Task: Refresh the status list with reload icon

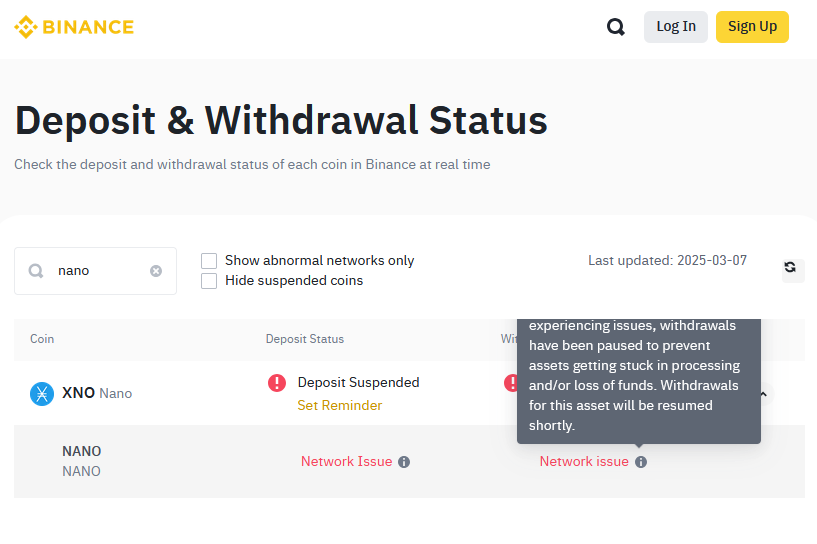Action: tap(790, 267)
